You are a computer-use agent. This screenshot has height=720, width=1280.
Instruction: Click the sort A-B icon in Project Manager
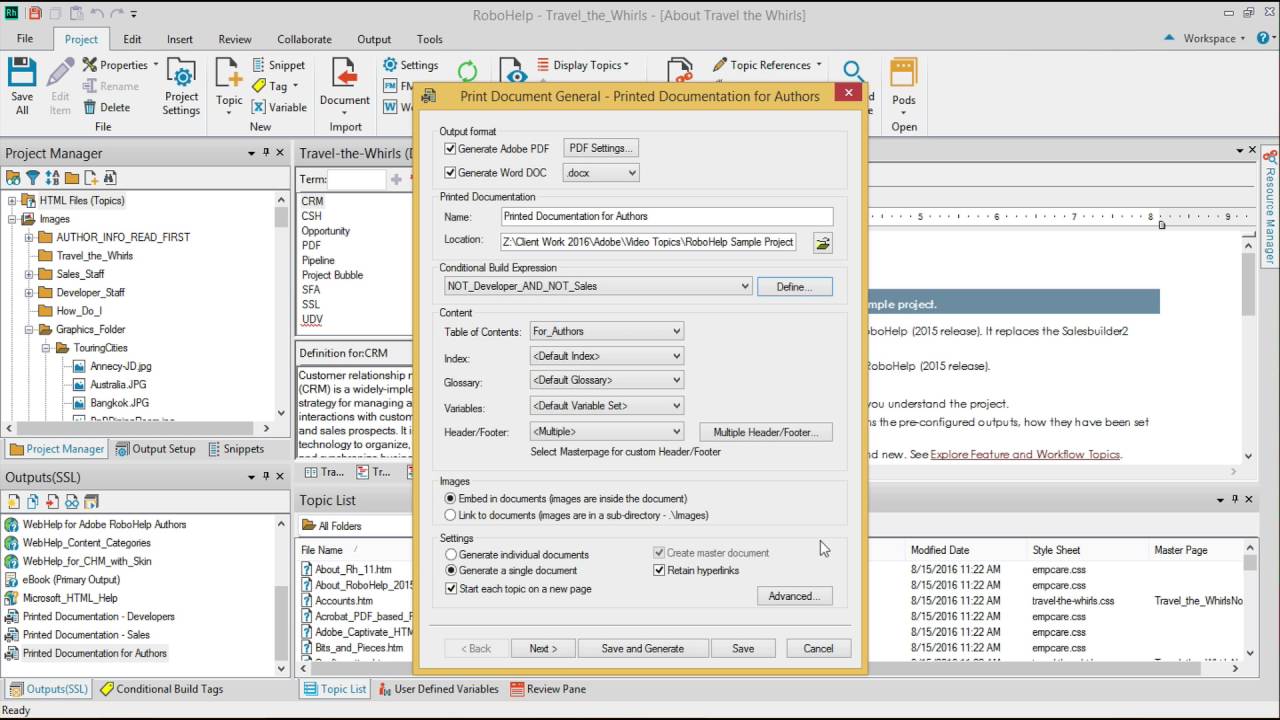(x=52, y=178)
